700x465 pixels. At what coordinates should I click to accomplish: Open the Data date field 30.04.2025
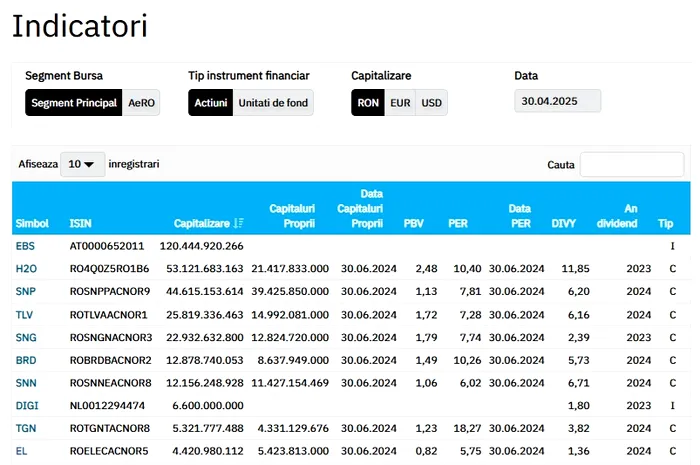(558, 101)
